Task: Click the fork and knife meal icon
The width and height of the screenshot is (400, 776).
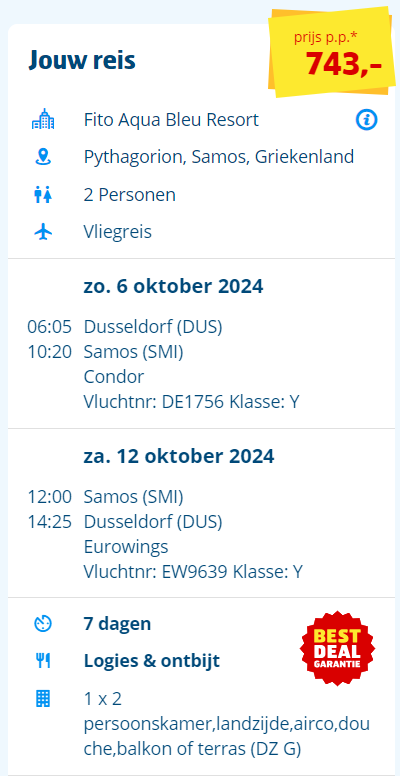Action: [x=43, y=661]
